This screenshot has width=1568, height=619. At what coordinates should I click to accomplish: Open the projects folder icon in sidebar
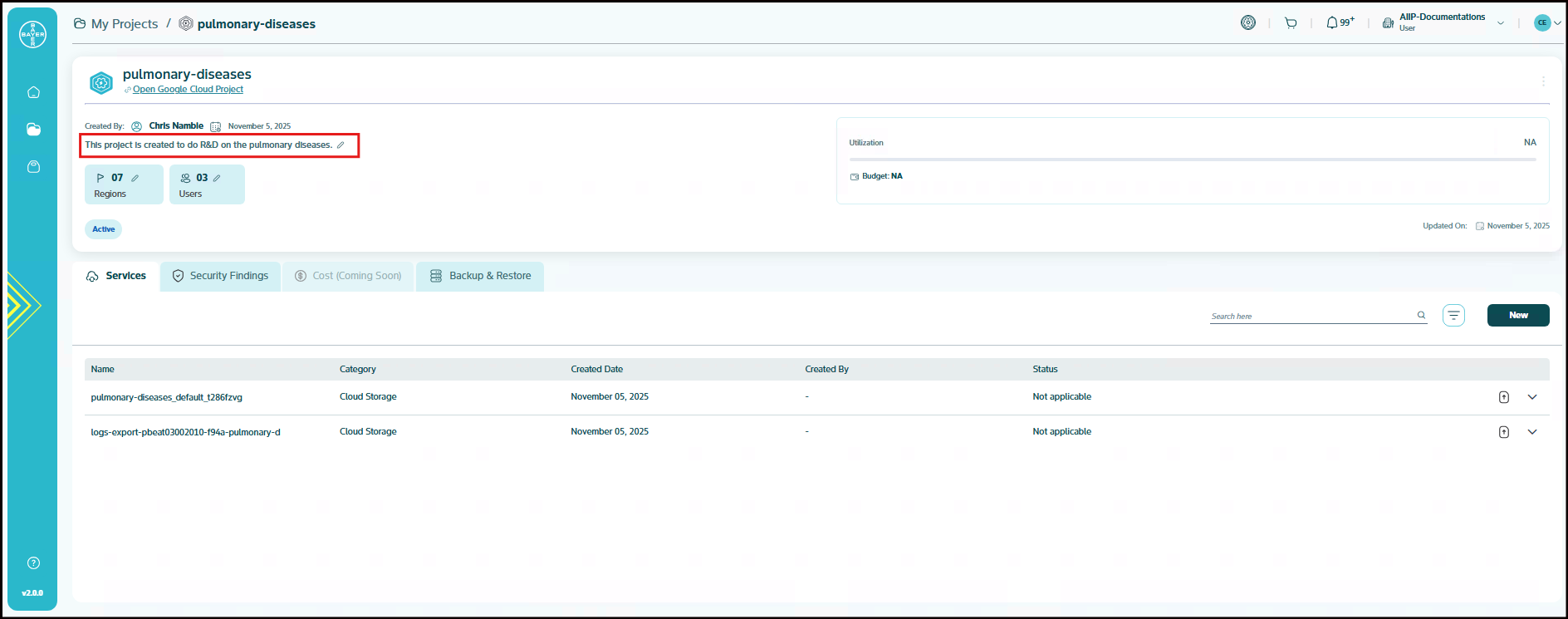tap(33, 130)
